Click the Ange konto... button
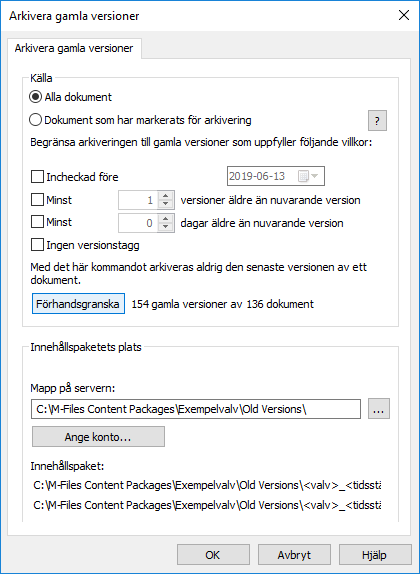Viewport: 420px width, 574px height. [98, 437]
